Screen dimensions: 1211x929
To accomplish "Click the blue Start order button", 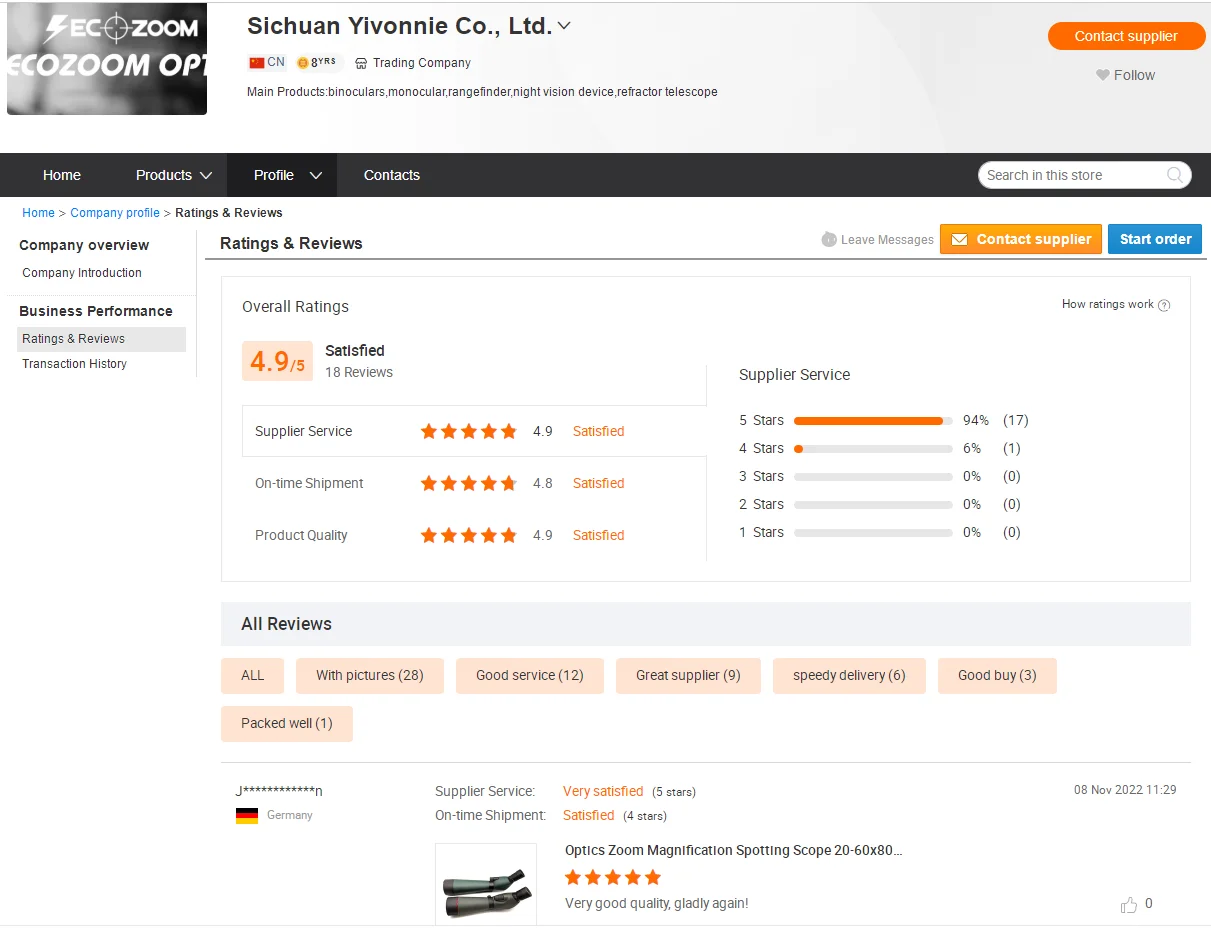I will tap(1155, 239).
